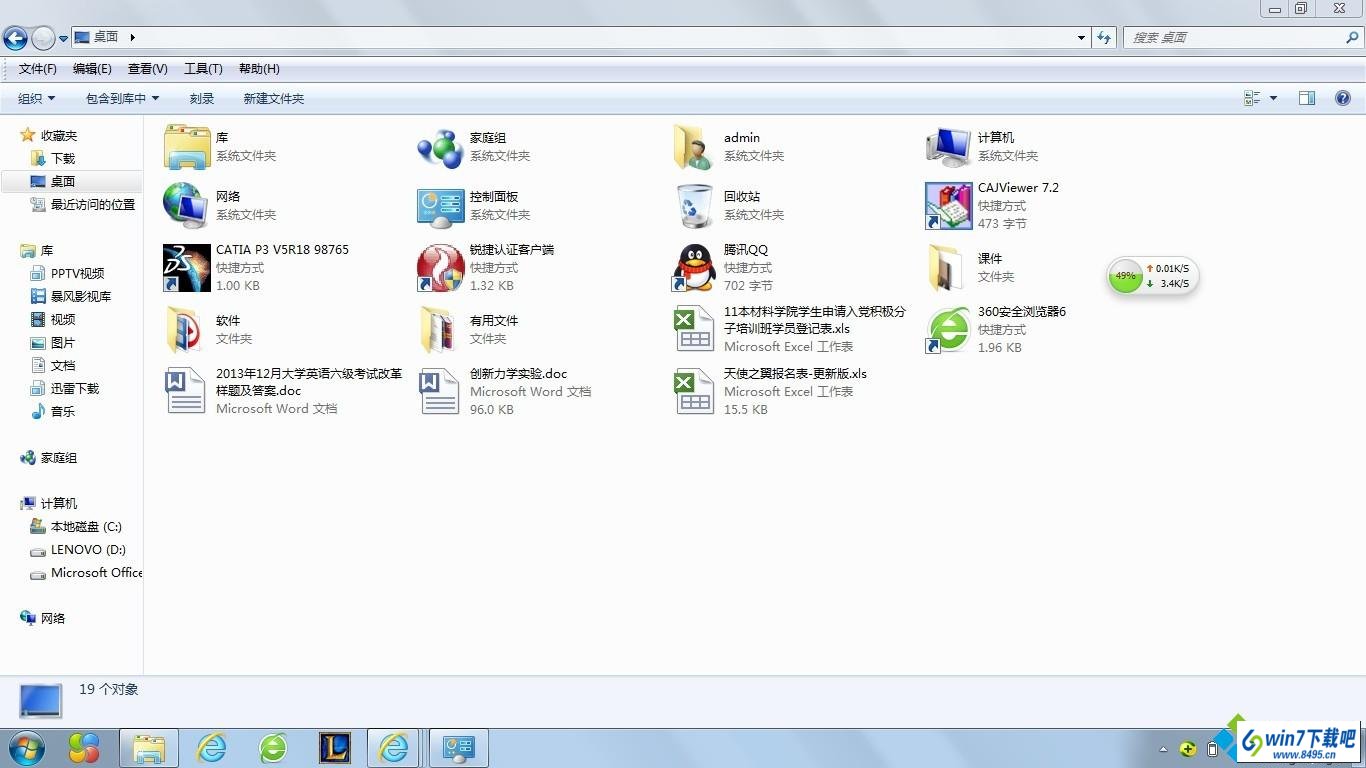
Task: Click 新建文件夹 button
Action: click(274, 98)
